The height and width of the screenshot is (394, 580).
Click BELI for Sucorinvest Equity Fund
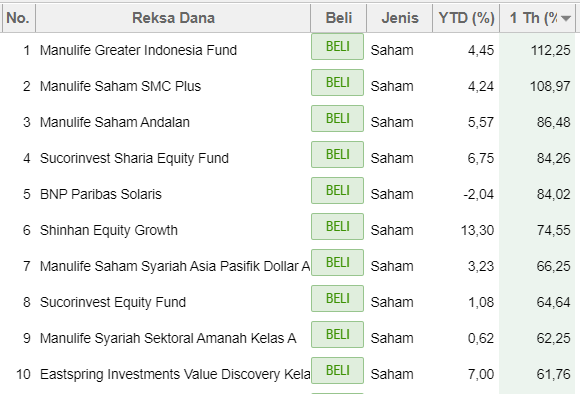pos(337,299)
